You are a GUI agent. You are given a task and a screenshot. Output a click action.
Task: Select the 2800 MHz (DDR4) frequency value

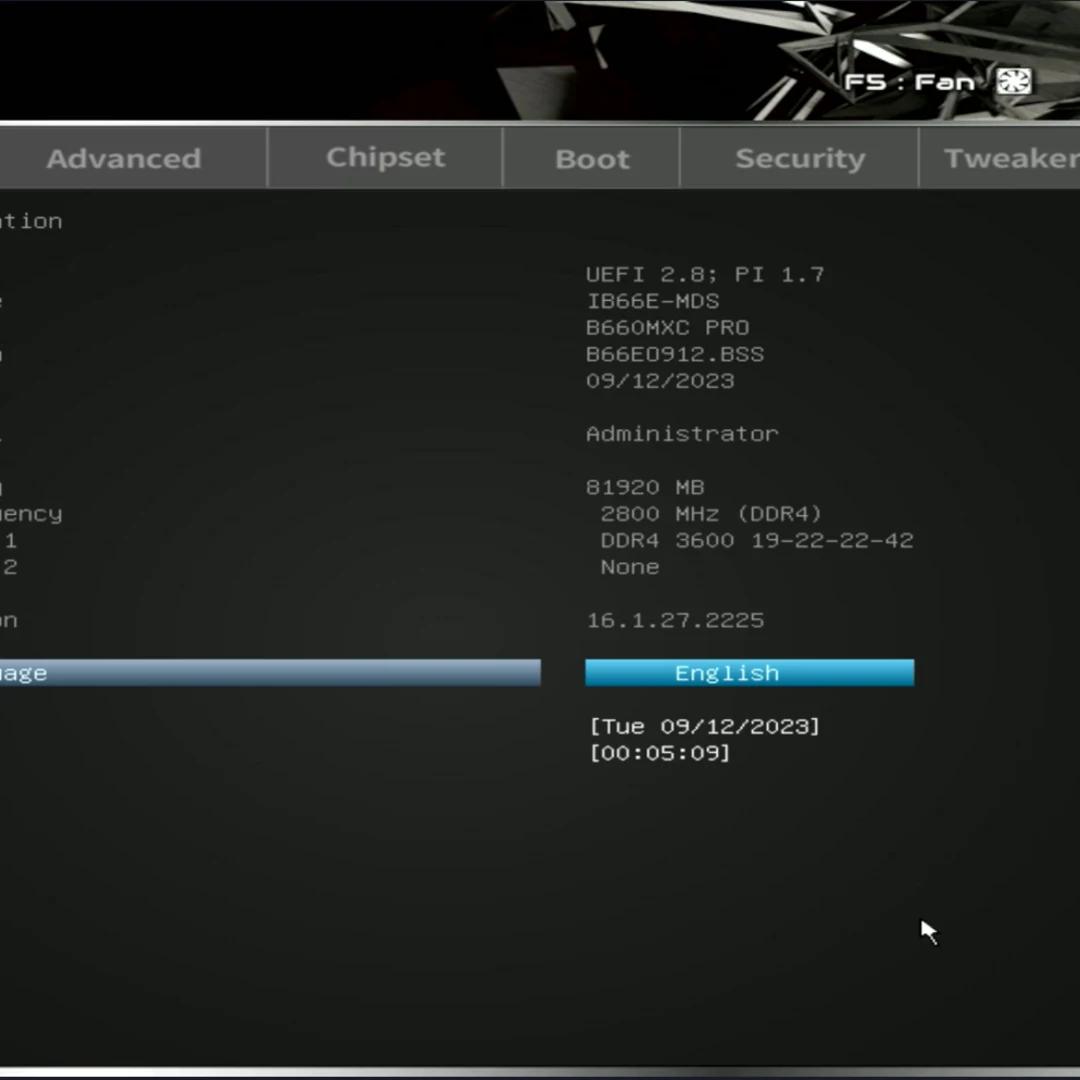[x=710, y=514]
